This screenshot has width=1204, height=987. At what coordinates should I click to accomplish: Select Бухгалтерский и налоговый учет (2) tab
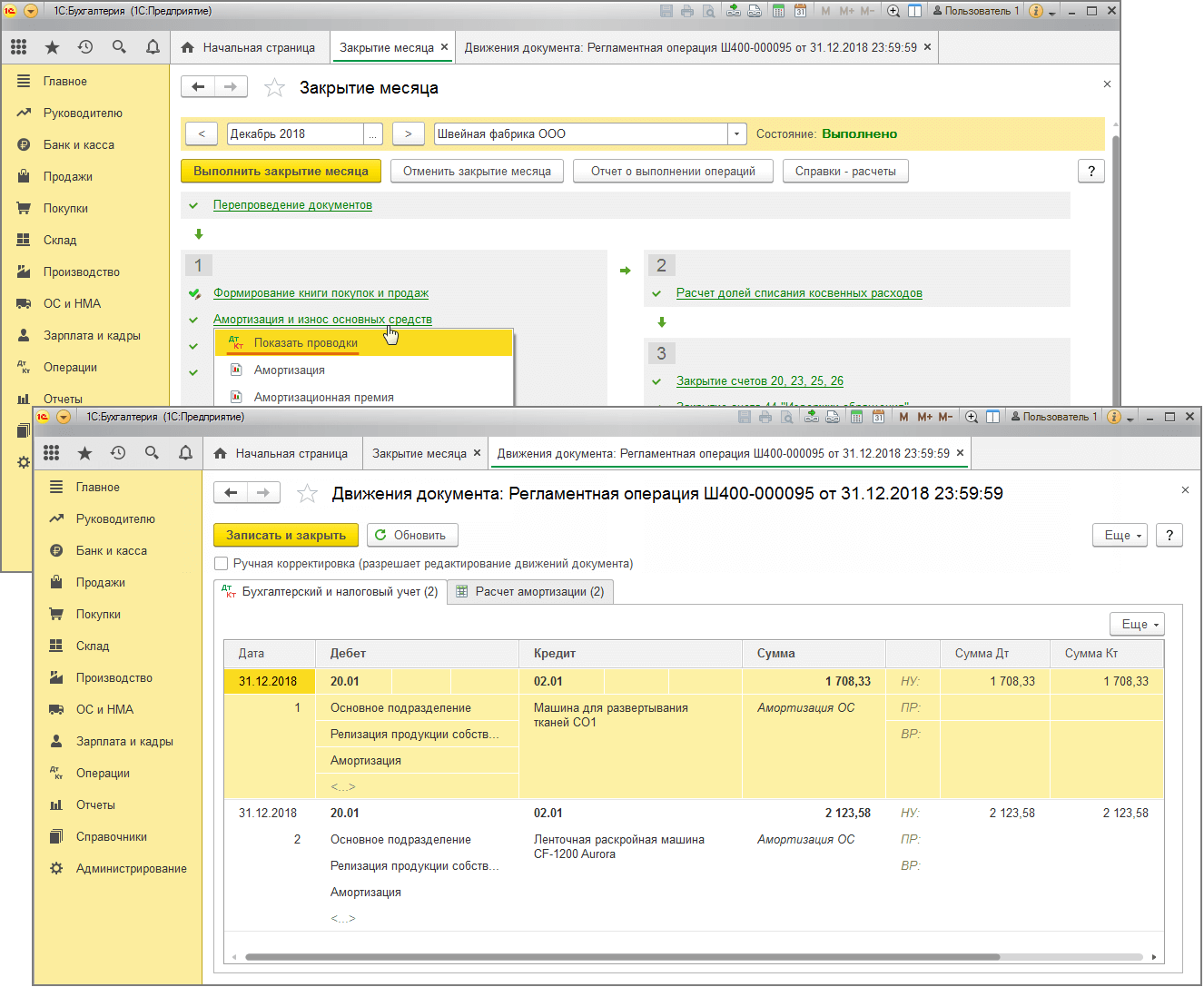331,591
